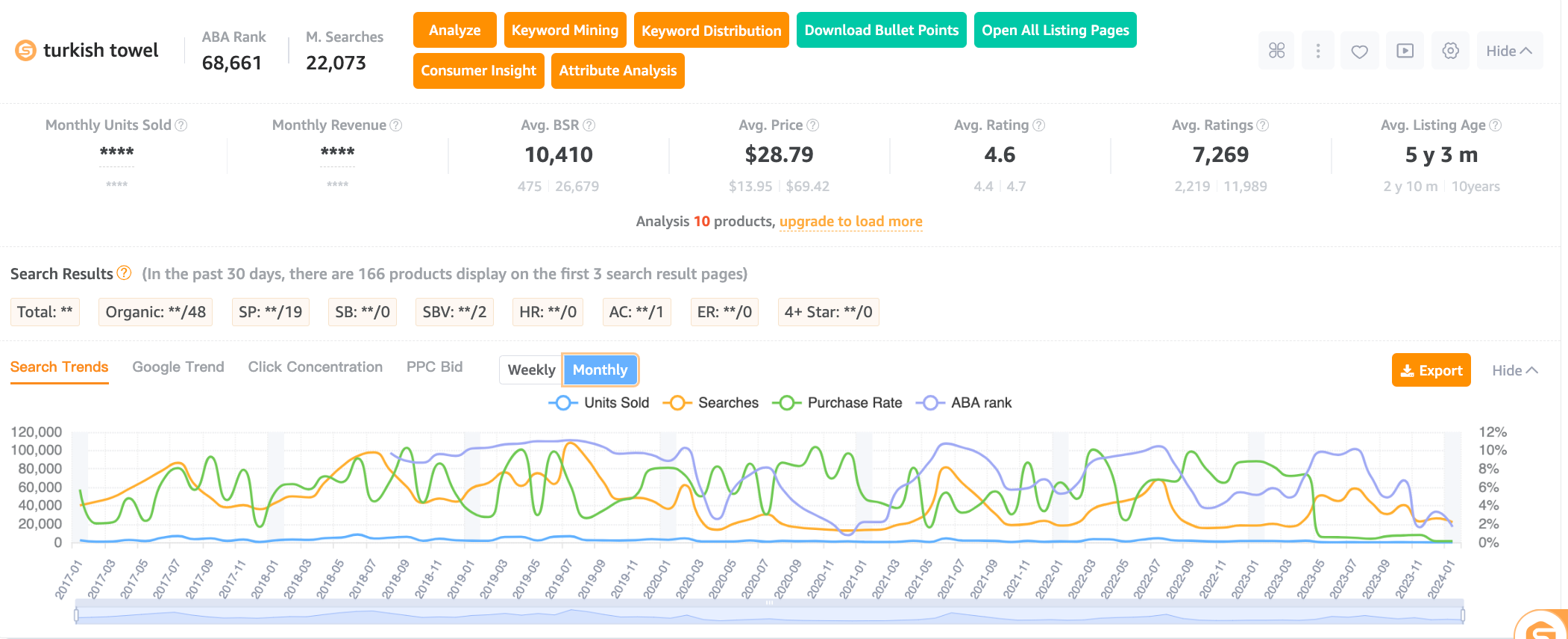Open the three-dot more options menu

point(1318,51)
